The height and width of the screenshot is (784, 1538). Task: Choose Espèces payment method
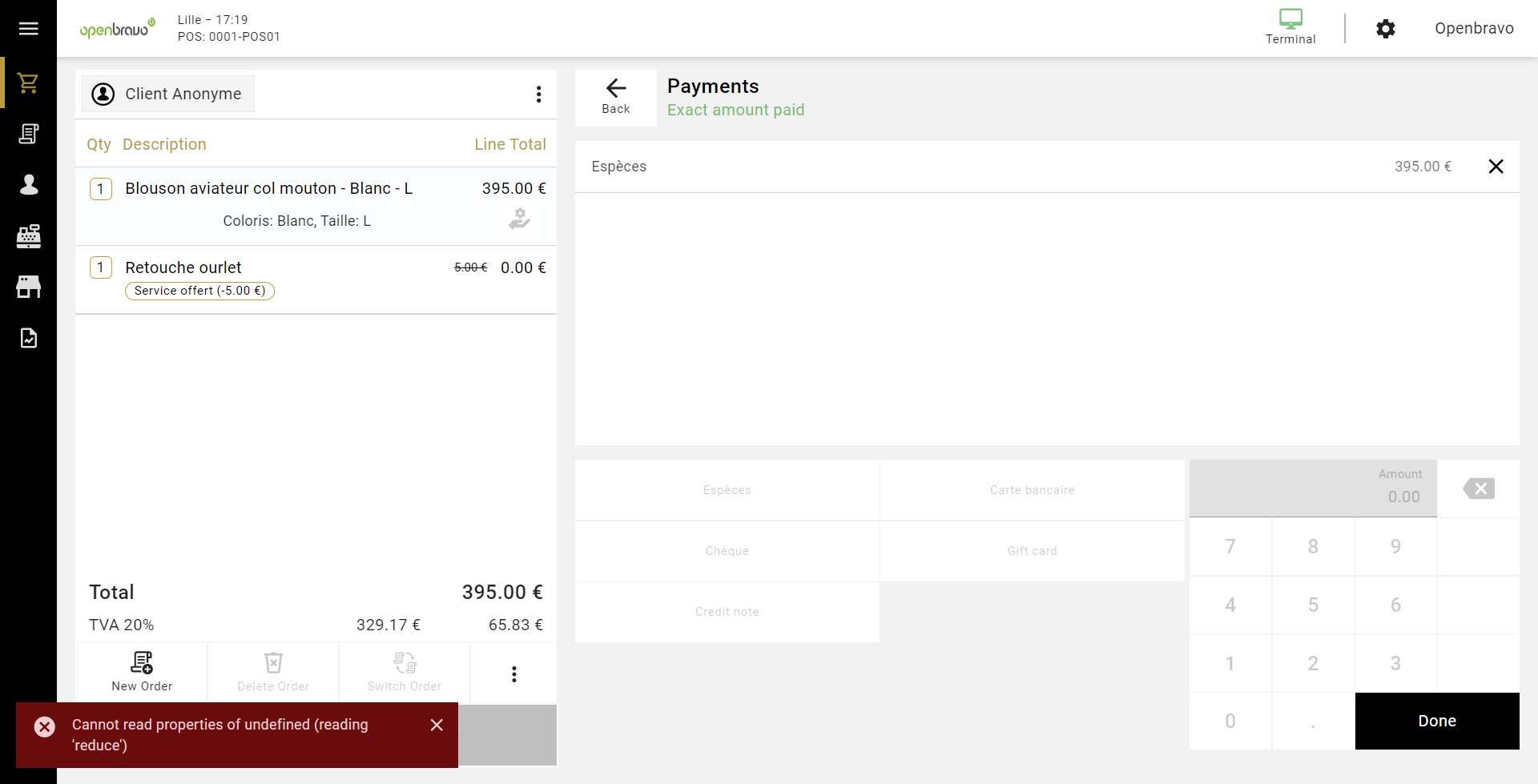click(x=727, y=490)
